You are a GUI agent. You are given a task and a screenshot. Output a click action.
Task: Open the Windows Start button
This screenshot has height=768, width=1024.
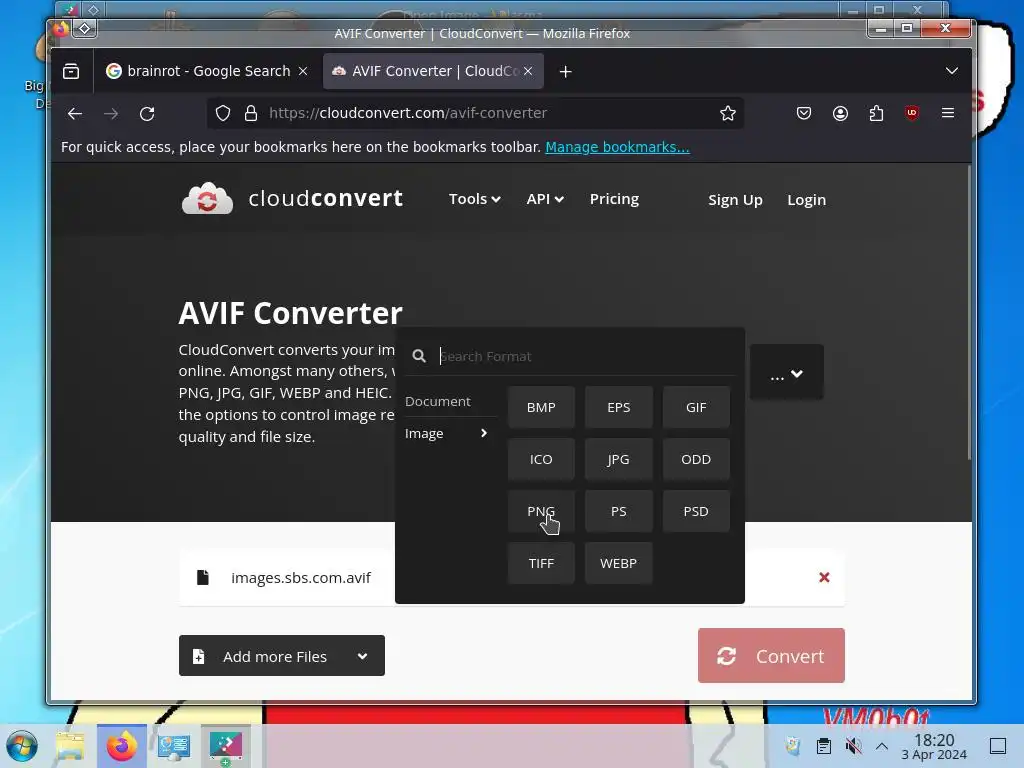click(x=22, y=746)
